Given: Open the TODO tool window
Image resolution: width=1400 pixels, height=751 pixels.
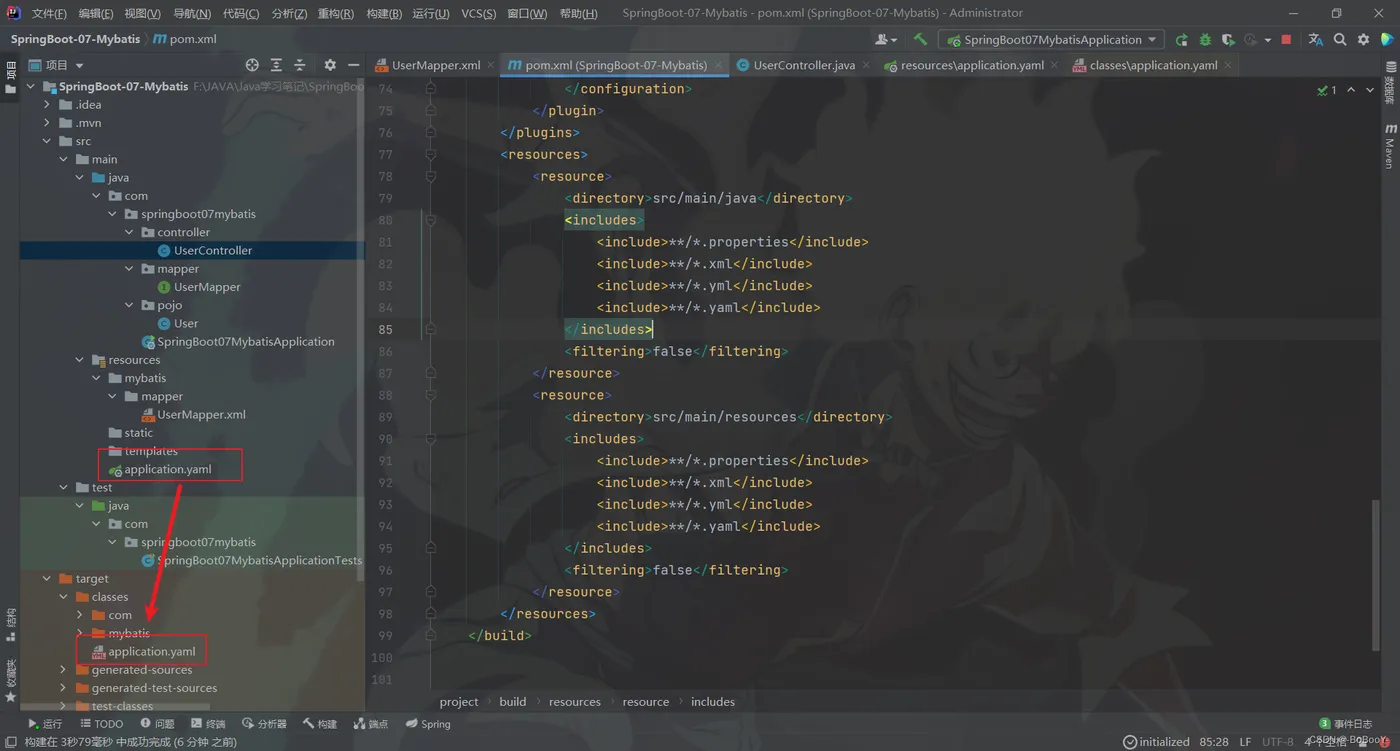Looking at the screenshot, I should [x=102, y=724].
